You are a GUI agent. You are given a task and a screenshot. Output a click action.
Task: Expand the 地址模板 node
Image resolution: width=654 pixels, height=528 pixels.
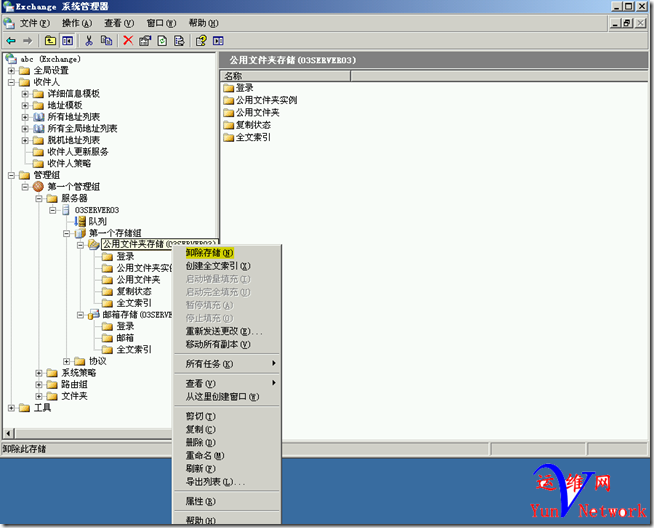tap(25, 106)
